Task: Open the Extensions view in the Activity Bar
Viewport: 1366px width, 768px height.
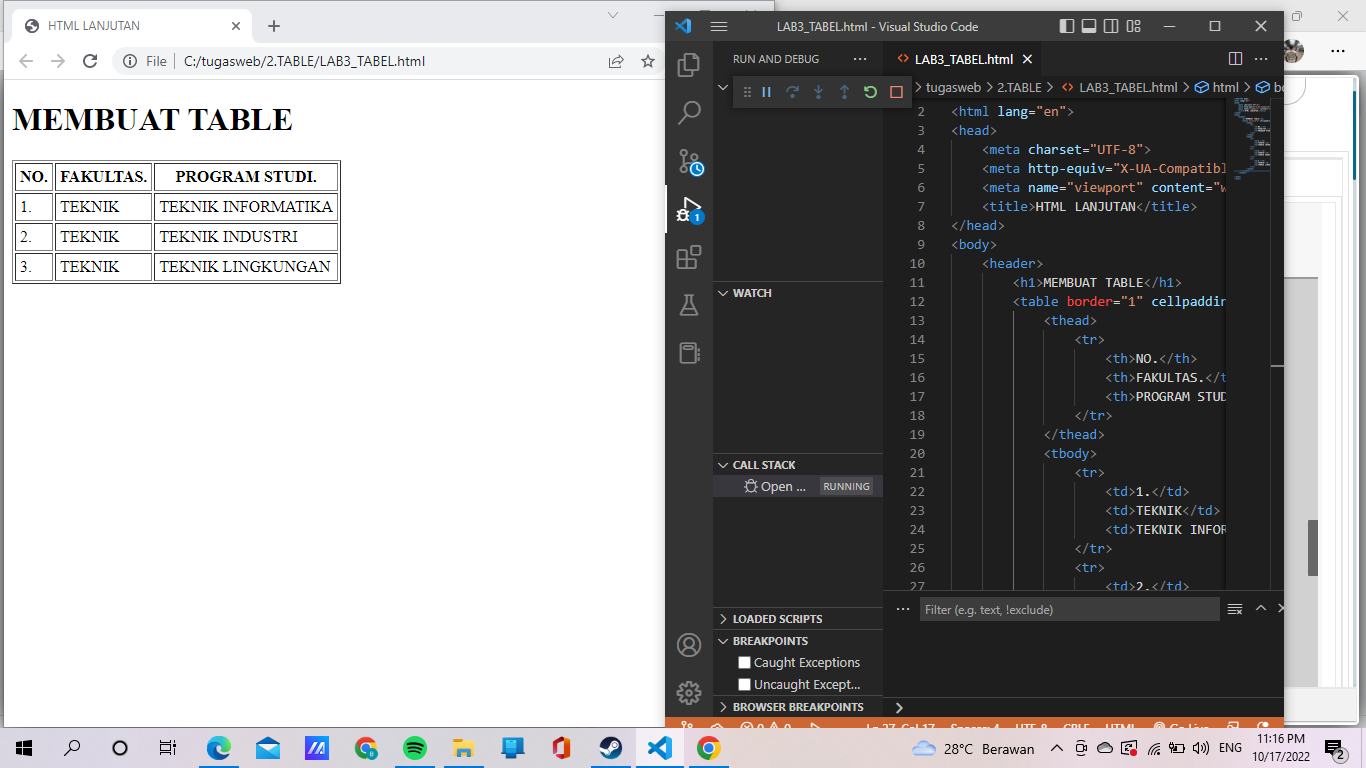Action: (x=689, y=257)
